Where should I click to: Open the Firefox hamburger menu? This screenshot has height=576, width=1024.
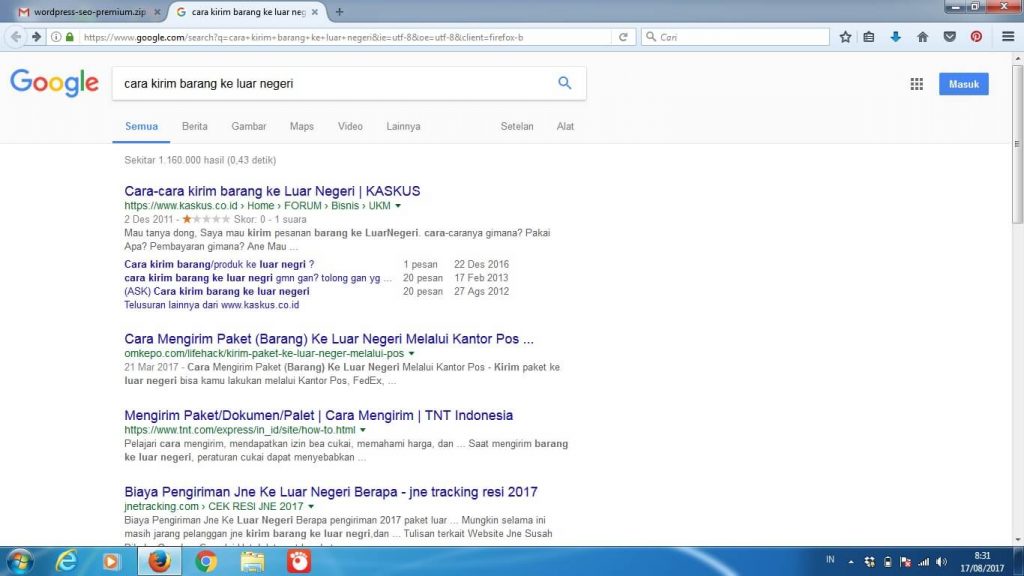point(1008,37)
